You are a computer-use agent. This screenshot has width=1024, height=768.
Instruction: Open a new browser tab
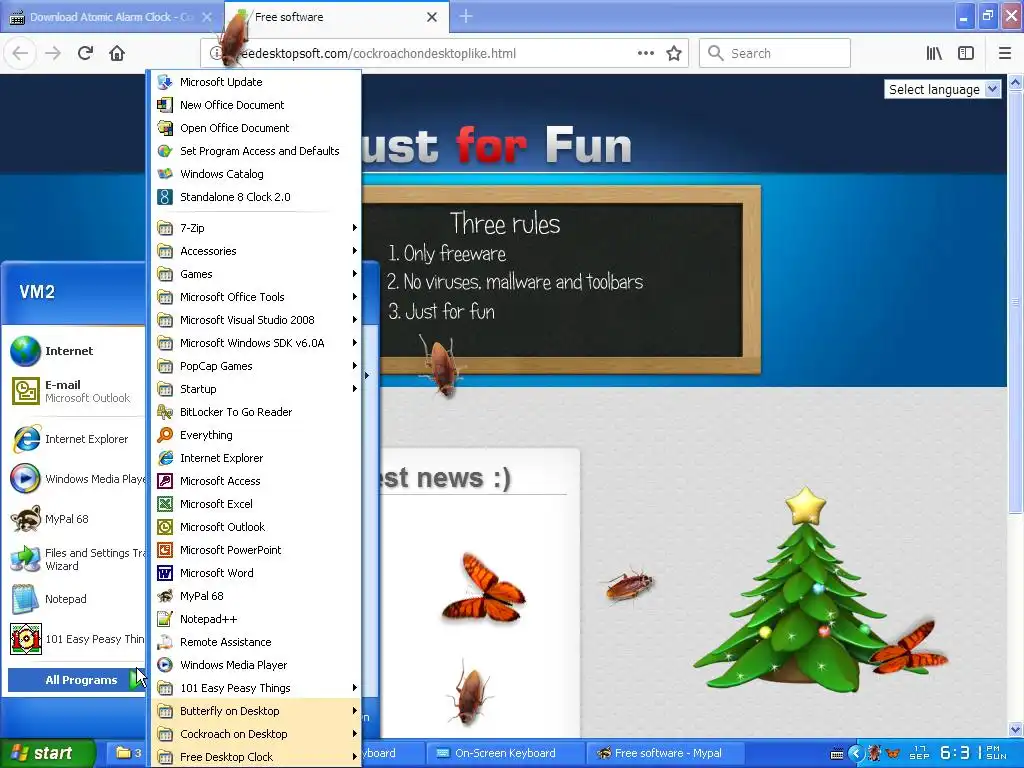[x=466, y=17]
